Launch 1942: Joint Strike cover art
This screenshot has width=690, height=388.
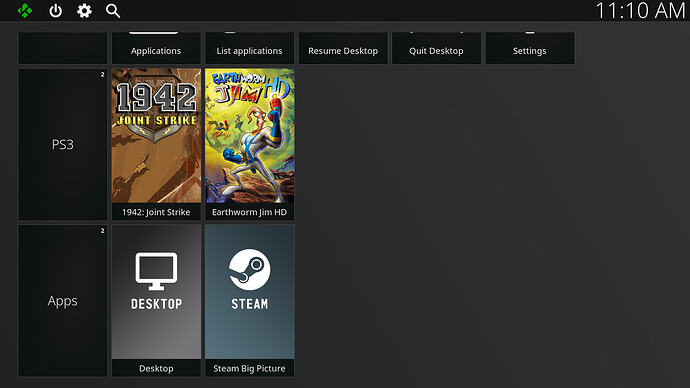(156, 136)
